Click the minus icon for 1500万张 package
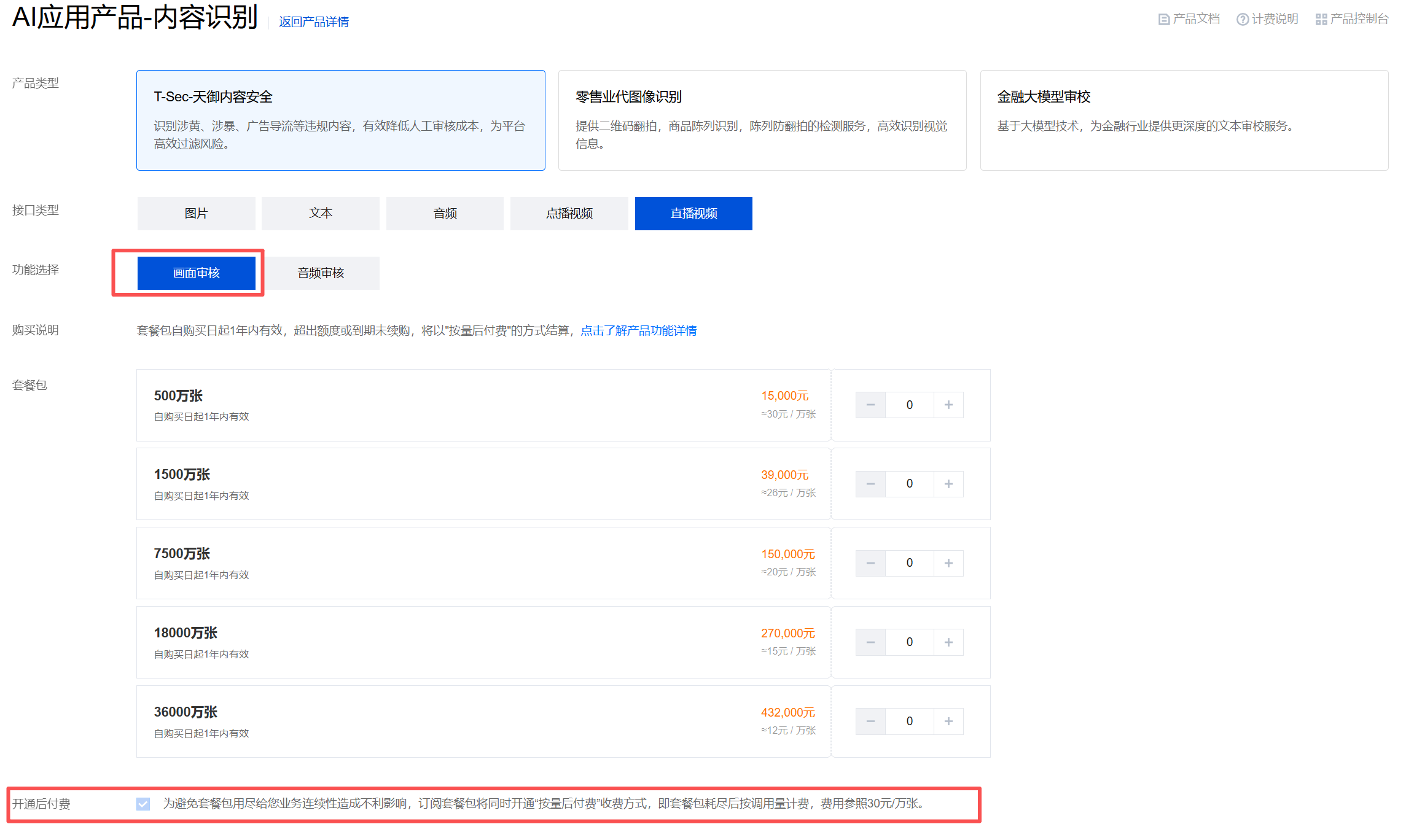Image resolution: width=1406 pixels, height=840 pixels. tap(870, 484)
